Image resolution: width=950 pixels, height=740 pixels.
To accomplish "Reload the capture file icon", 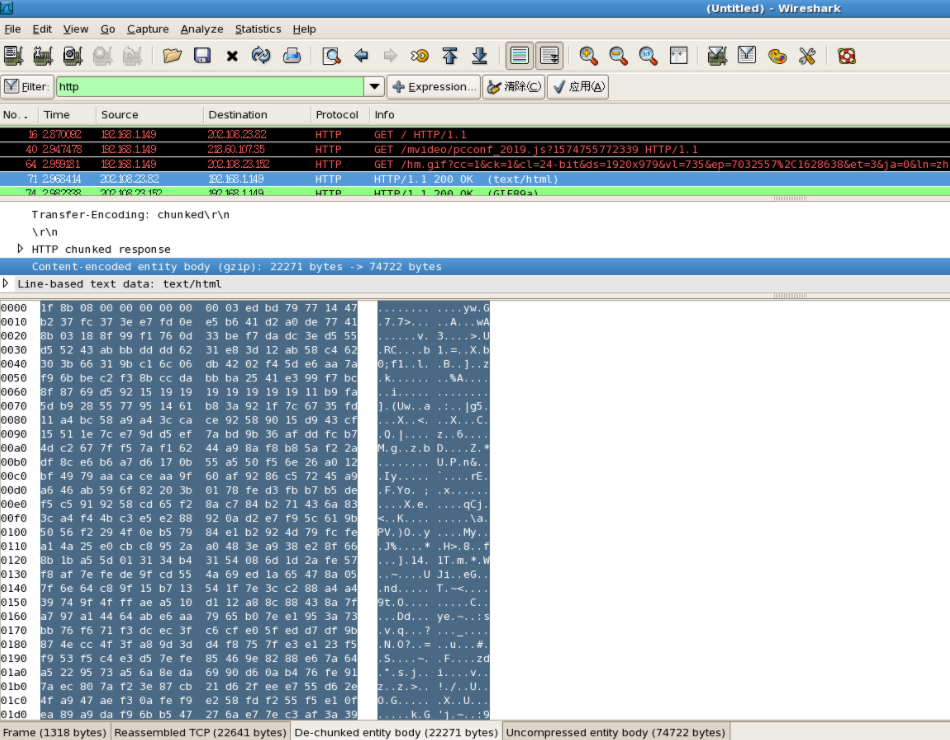I will (261, 56).
